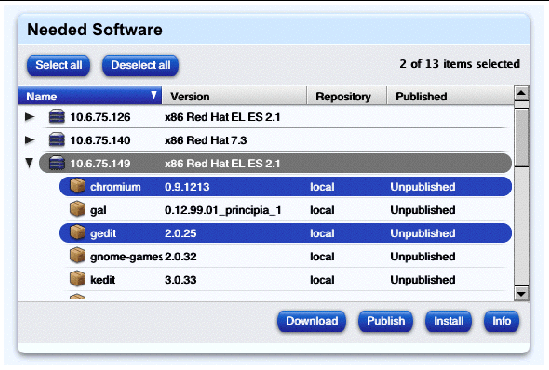Image resolution: width=549 pixels, height=370 pixels.
Task: Open the Info button
Action: click(x=501, y=321)
